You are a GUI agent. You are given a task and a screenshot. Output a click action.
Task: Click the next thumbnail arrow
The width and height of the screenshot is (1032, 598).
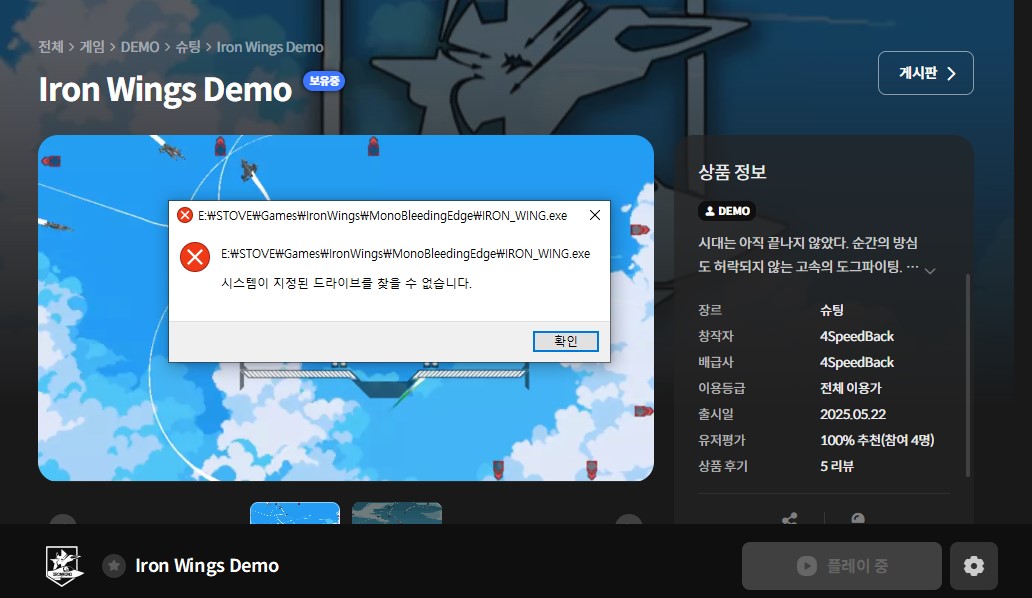click(629, 520)
